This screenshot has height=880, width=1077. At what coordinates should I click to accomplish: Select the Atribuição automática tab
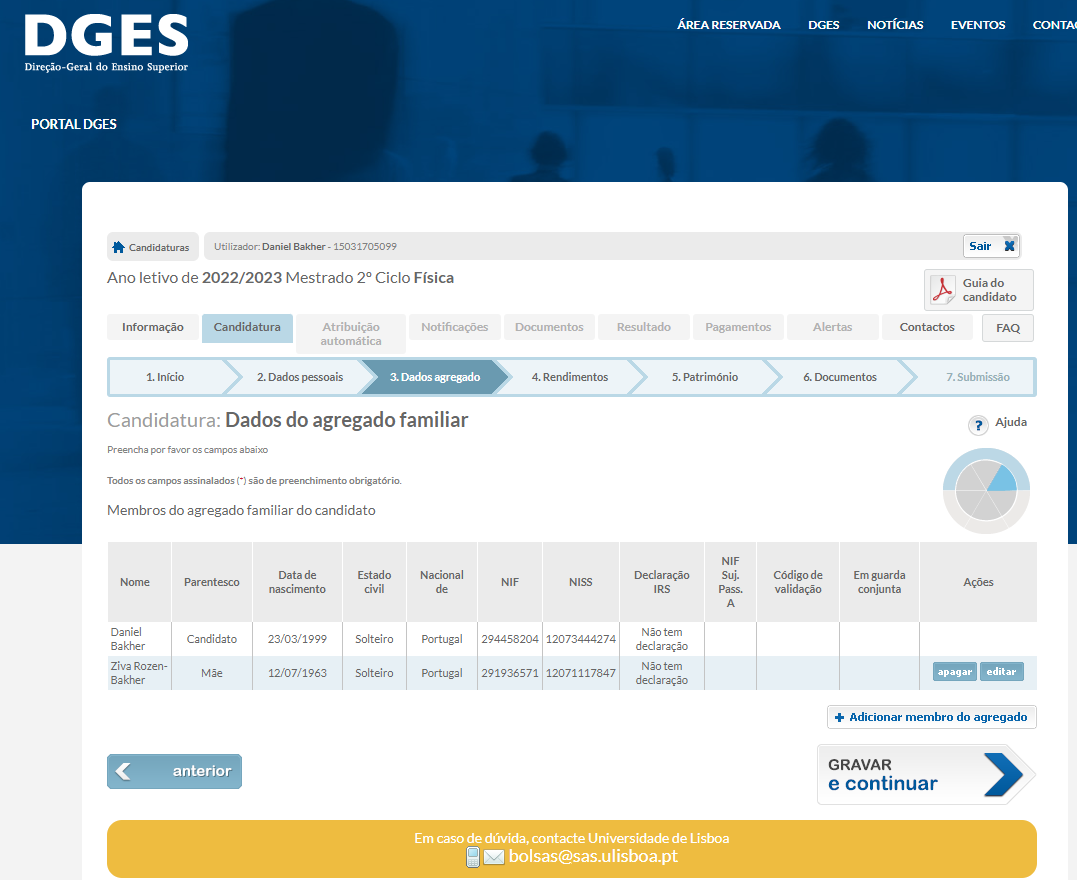[x=350, y=334]
